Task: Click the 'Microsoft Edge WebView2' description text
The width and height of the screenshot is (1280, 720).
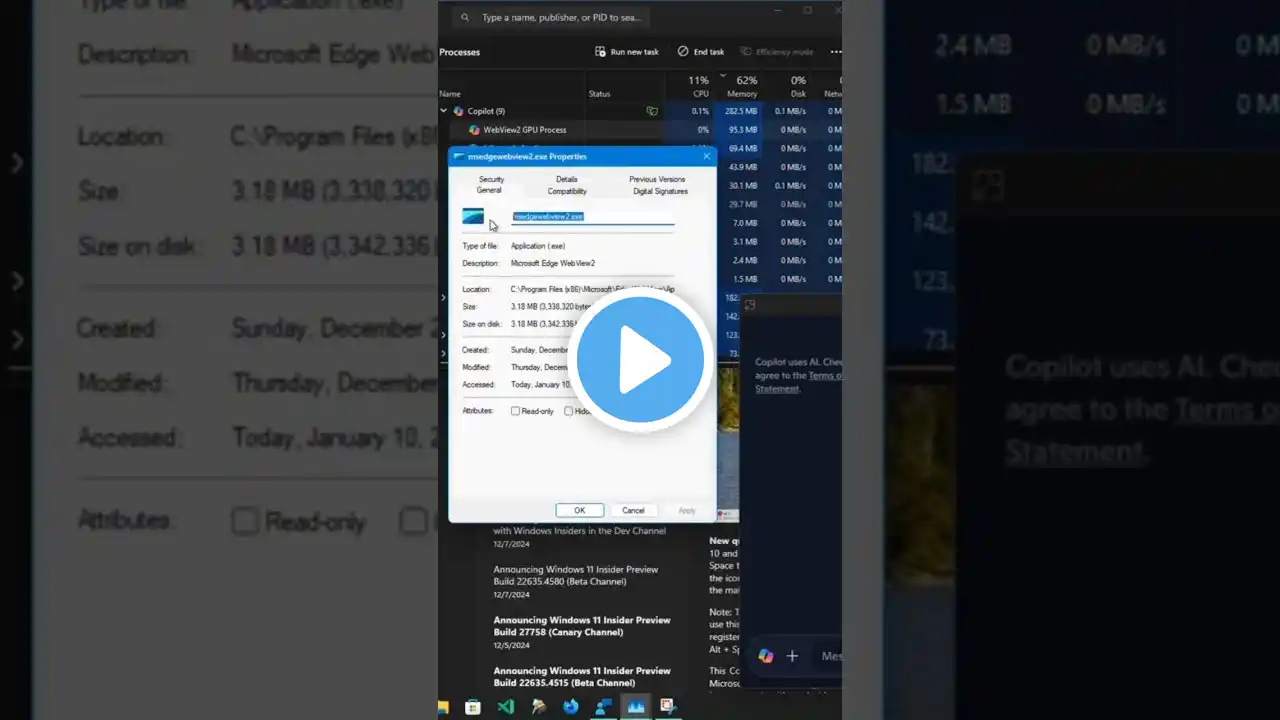Action: pos(553,264)
